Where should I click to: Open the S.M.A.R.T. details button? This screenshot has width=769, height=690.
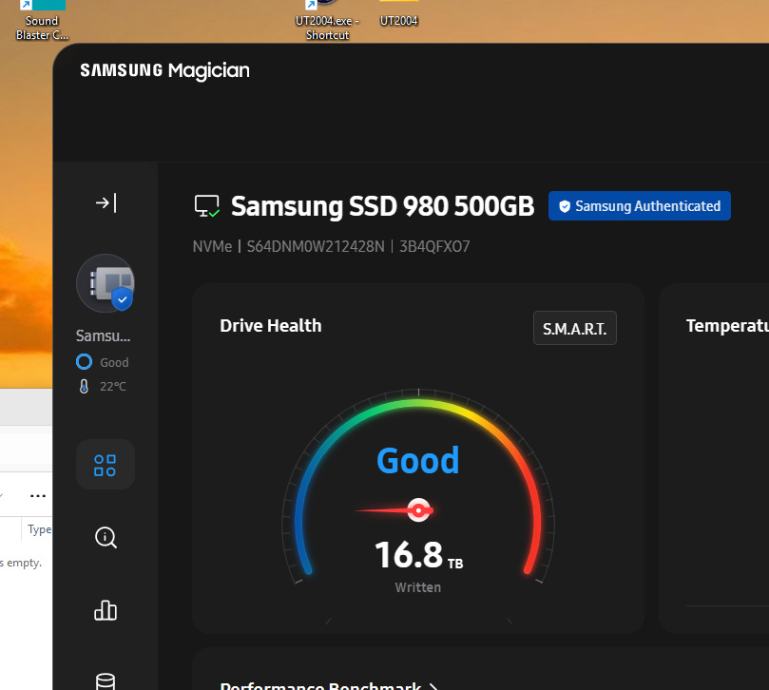(574, 328)
